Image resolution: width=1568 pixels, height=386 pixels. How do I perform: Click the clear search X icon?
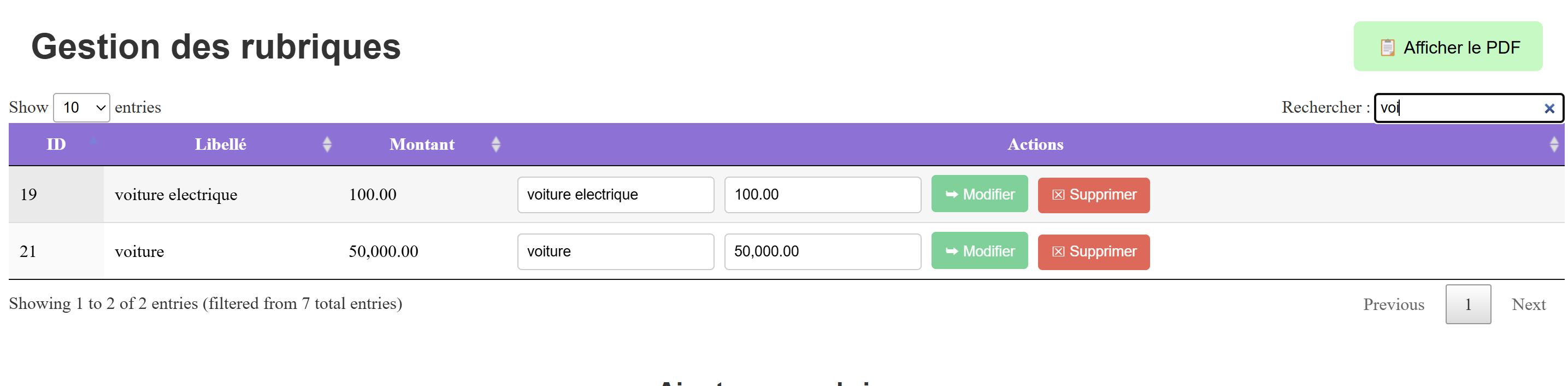pyautogui.click(x=1549, y=108)
